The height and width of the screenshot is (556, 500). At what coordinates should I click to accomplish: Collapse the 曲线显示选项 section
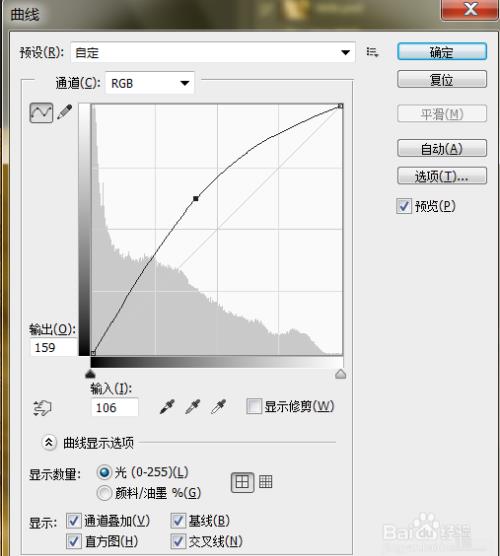click(x=49, y=443)
